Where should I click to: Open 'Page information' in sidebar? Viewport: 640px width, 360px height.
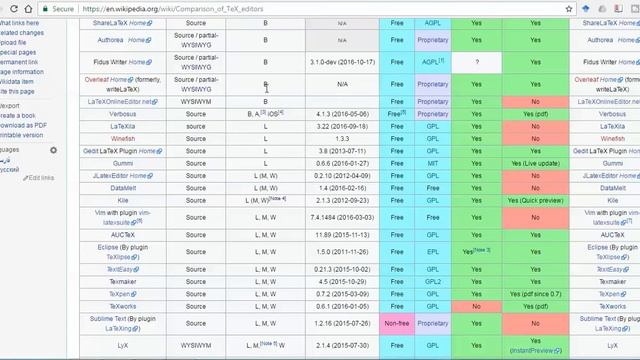click(22, 72)
